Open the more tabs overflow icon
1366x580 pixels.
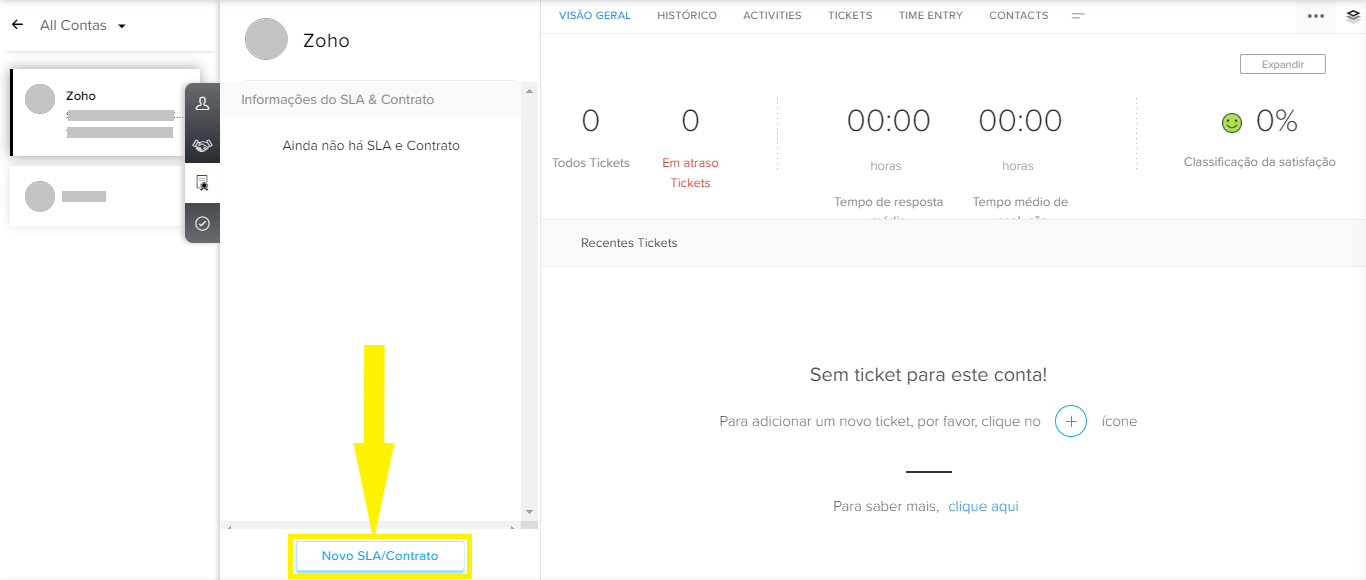tap(1078, 16)
